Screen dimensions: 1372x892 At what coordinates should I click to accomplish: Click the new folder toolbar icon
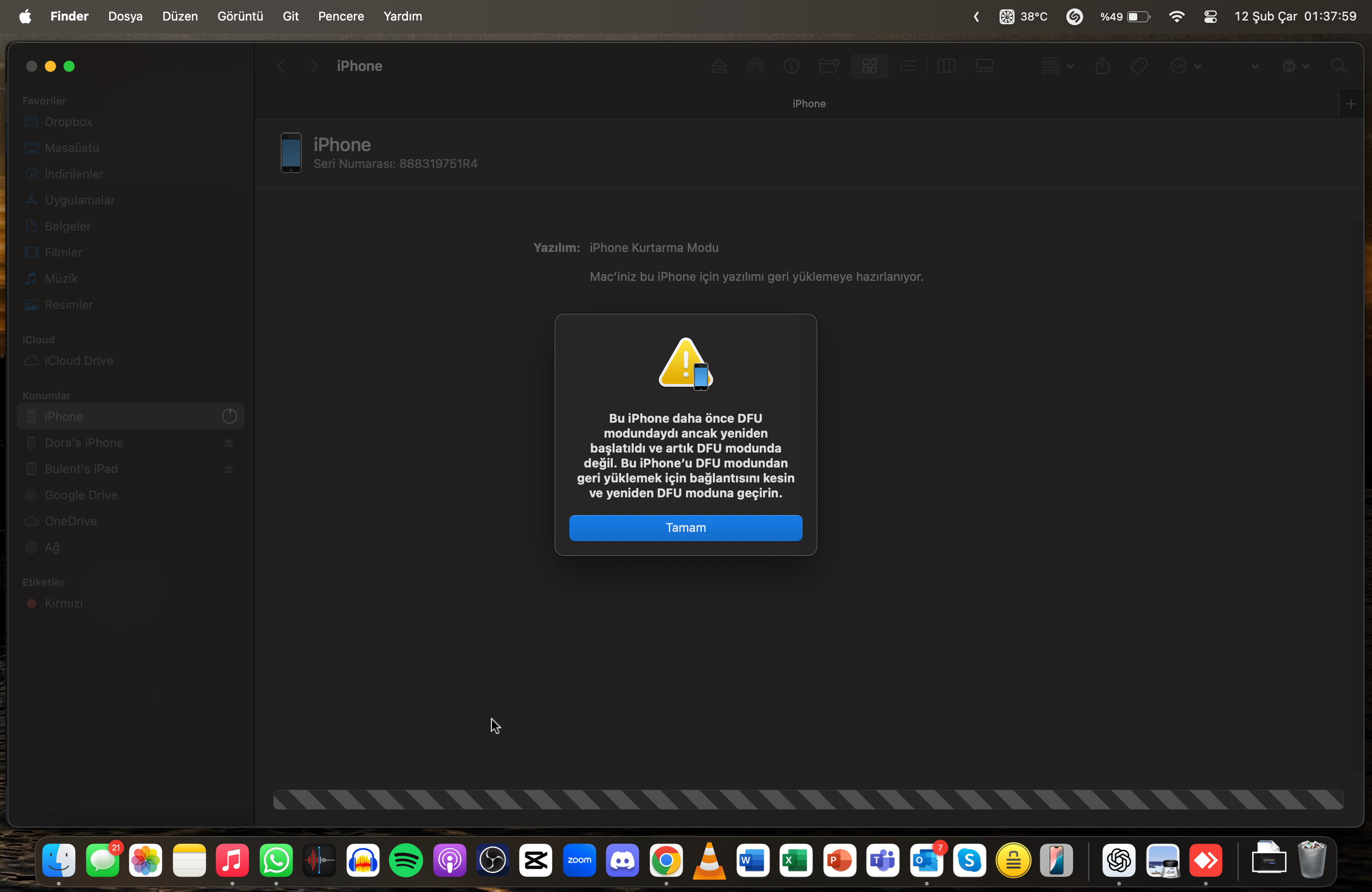829,66
